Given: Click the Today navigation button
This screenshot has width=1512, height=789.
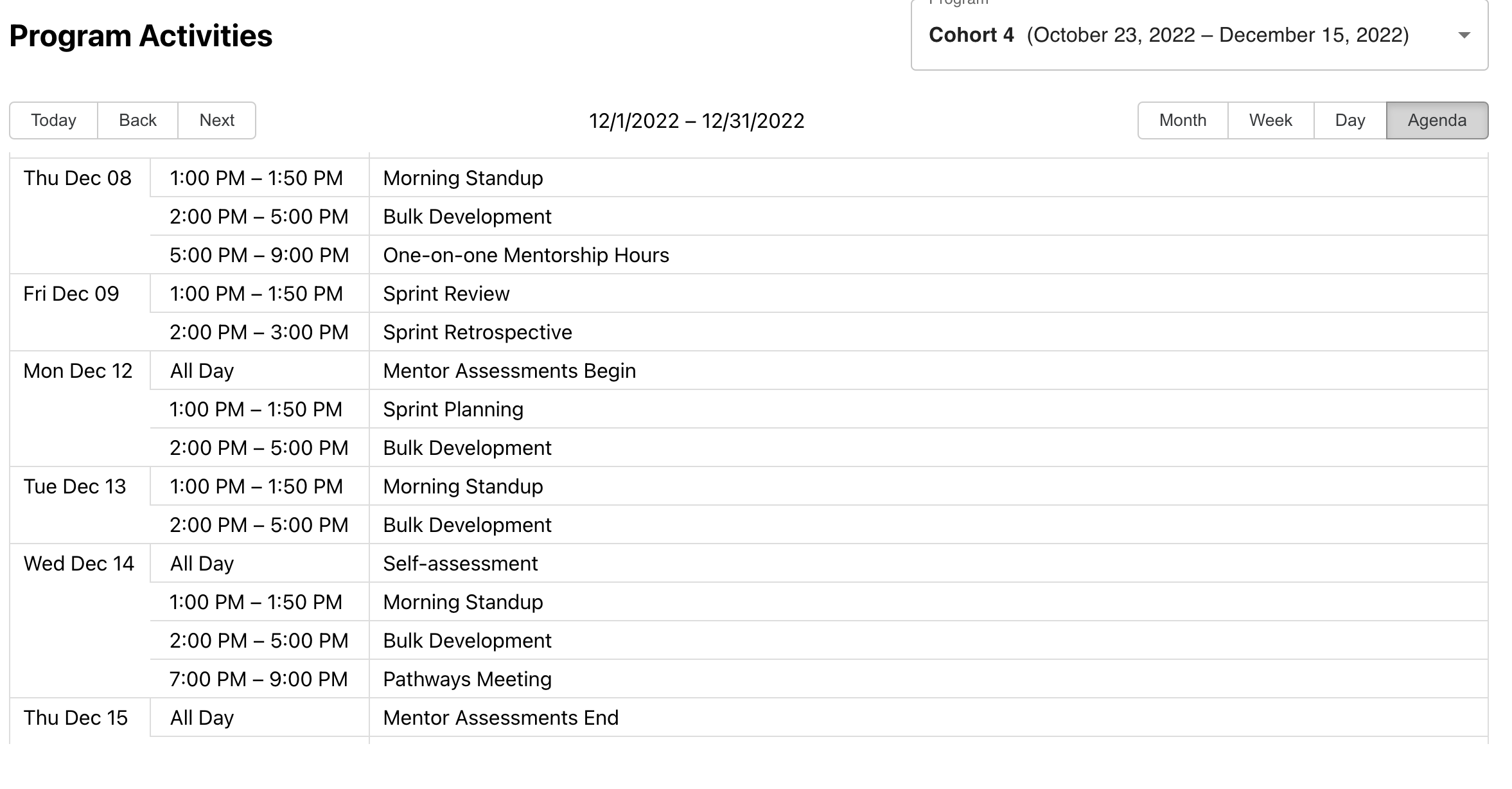Looking at the screenshot, I should 53,120.
